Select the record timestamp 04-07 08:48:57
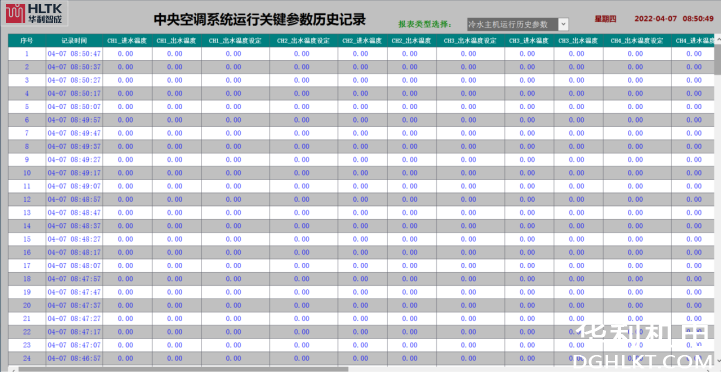The image size is (723, 375). point(74,199)
